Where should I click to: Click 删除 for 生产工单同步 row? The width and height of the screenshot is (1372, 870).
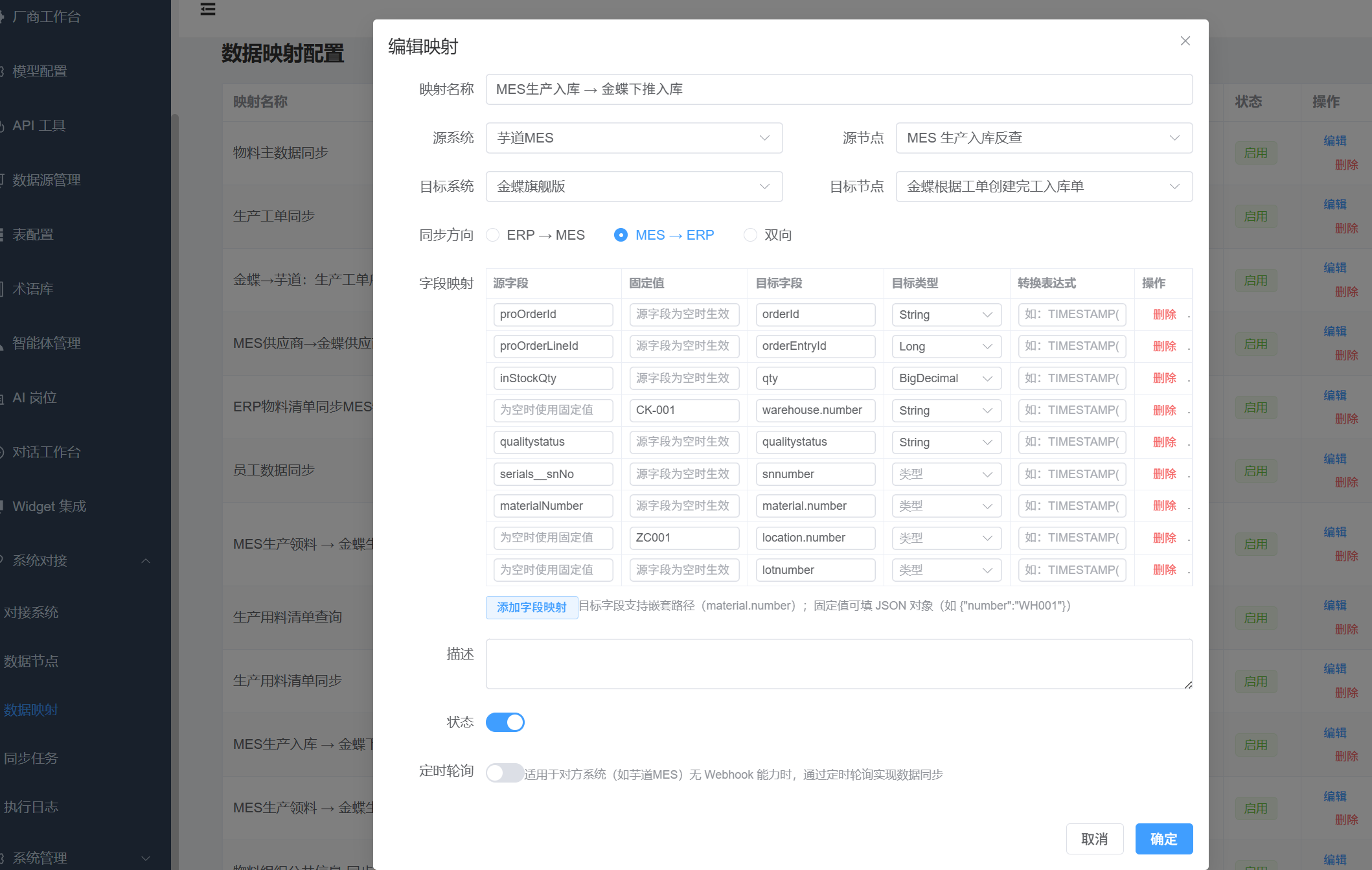[x=1347, y=229]
